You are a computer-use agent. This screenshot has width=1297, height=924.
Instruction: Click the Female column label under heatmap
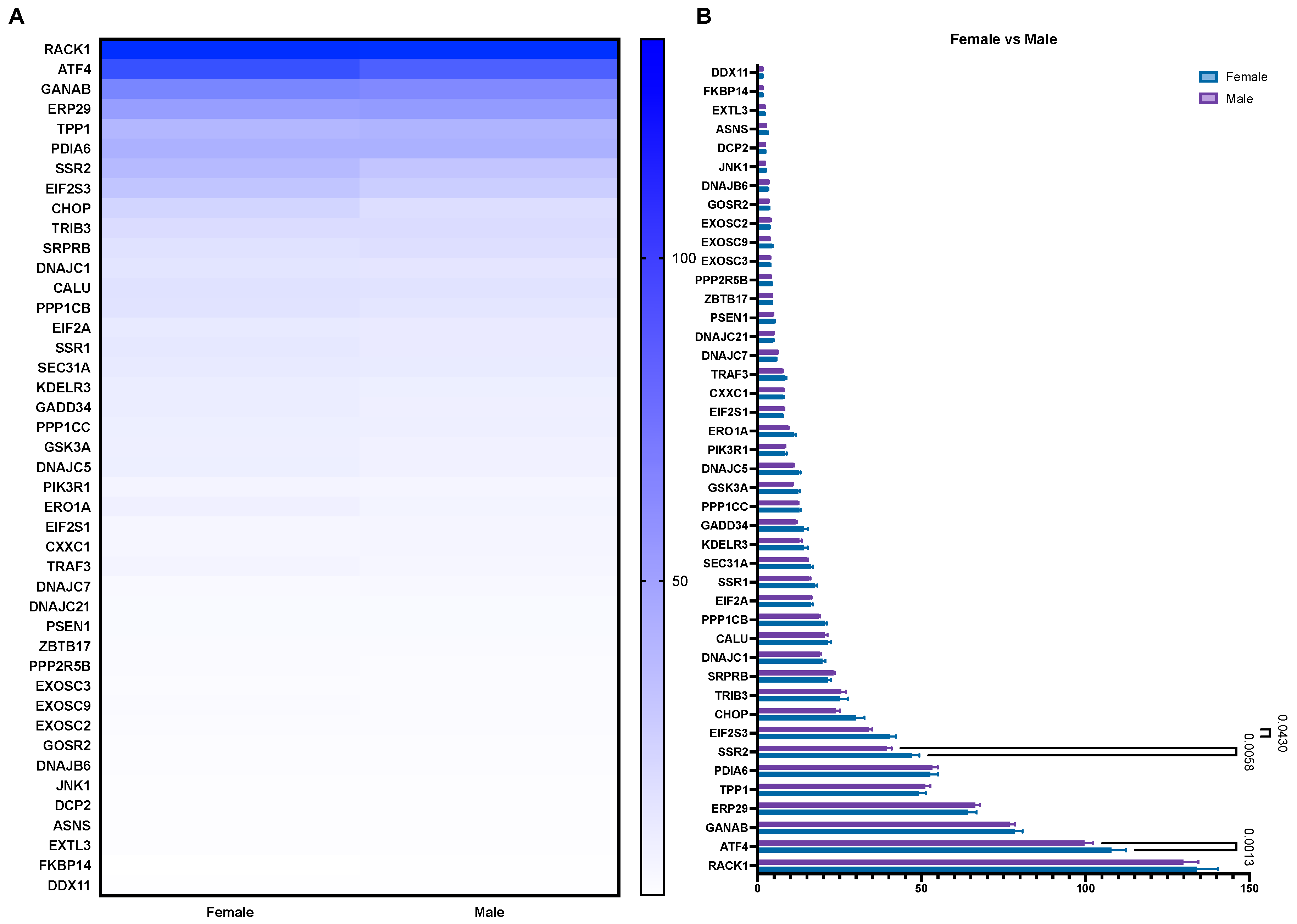[x=230, y=912]
